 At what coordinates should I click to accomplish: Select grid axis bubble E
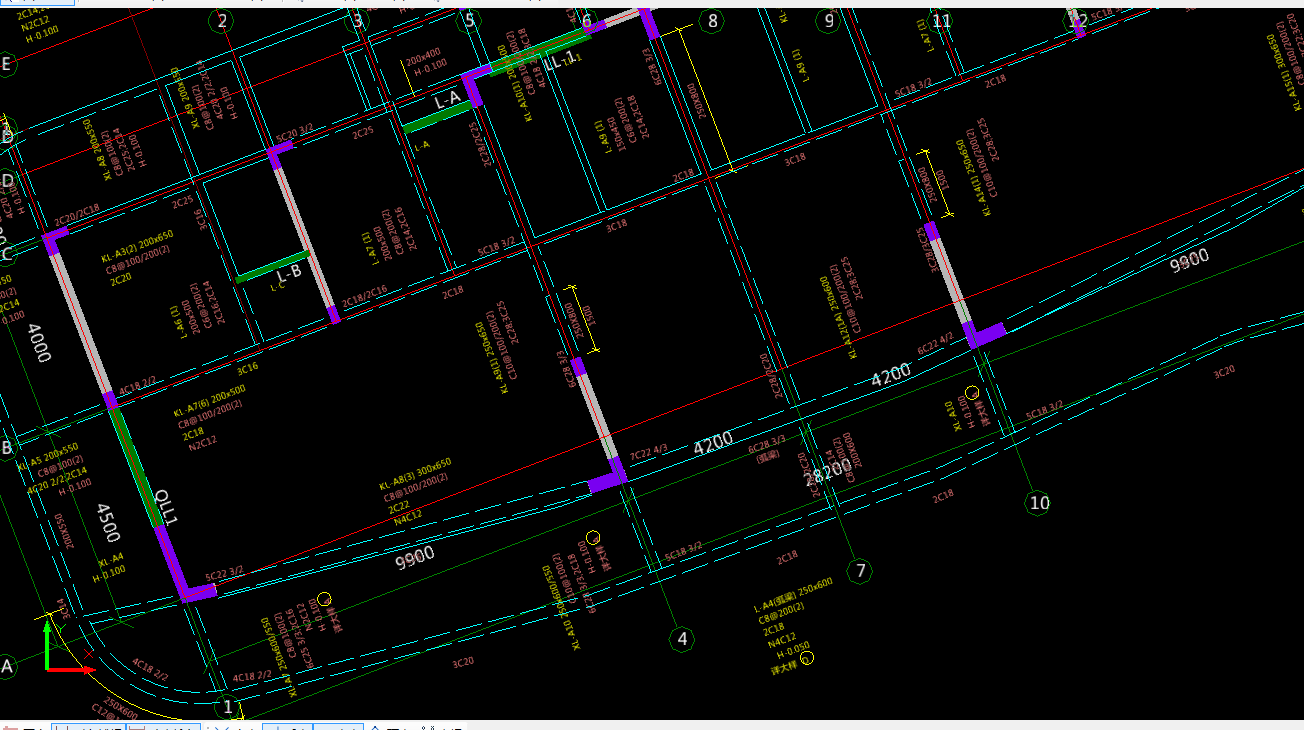pyautogui.click(x=6, y=66)
